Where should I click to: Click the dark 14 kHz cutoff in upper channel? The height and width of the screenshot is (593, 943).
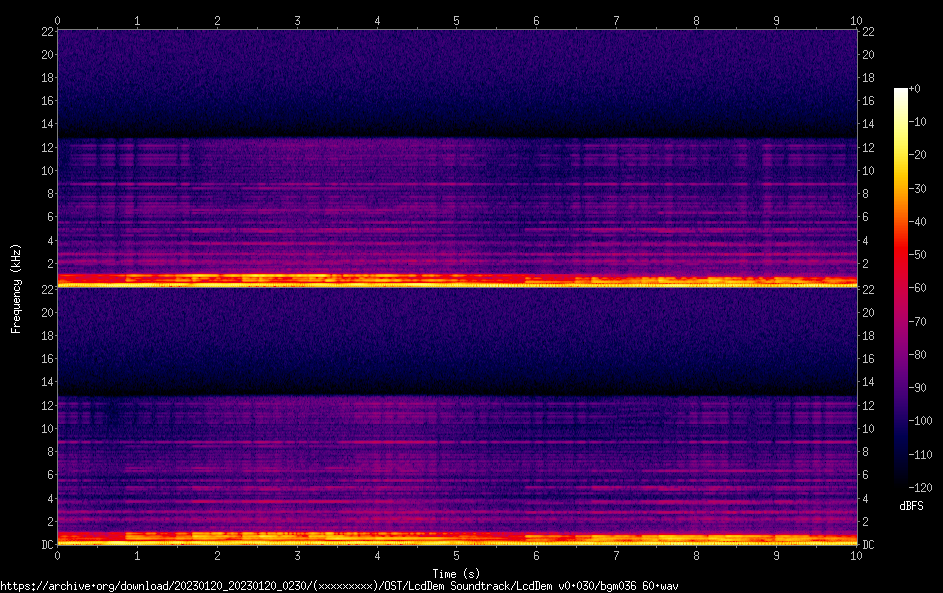[x=457, y=128]
